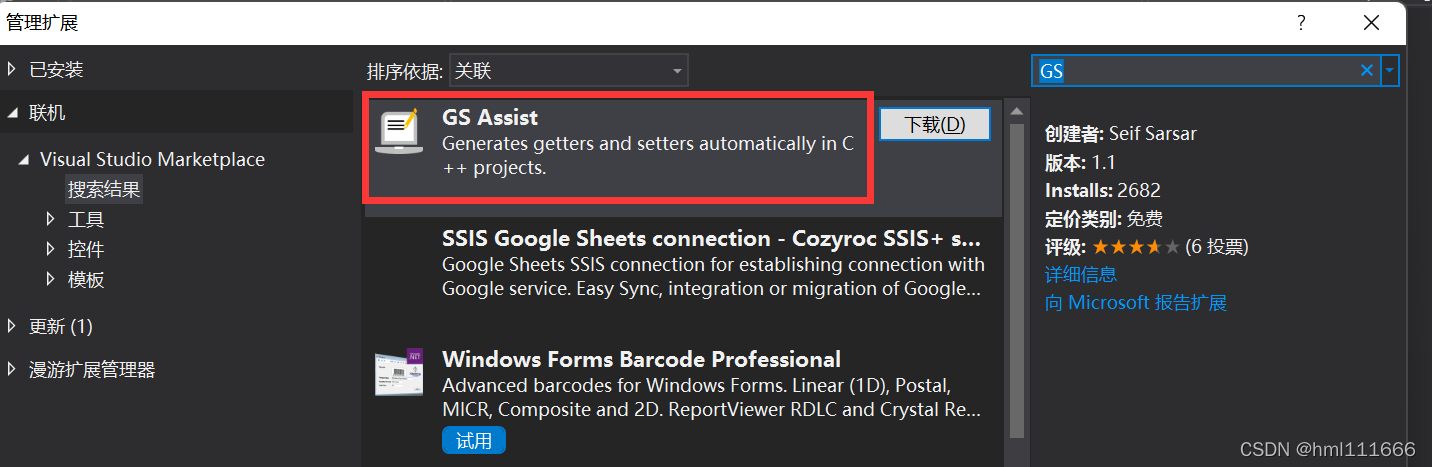
Task: Select Windows Forms Barcode Professional title
Action: coord(641,359)
